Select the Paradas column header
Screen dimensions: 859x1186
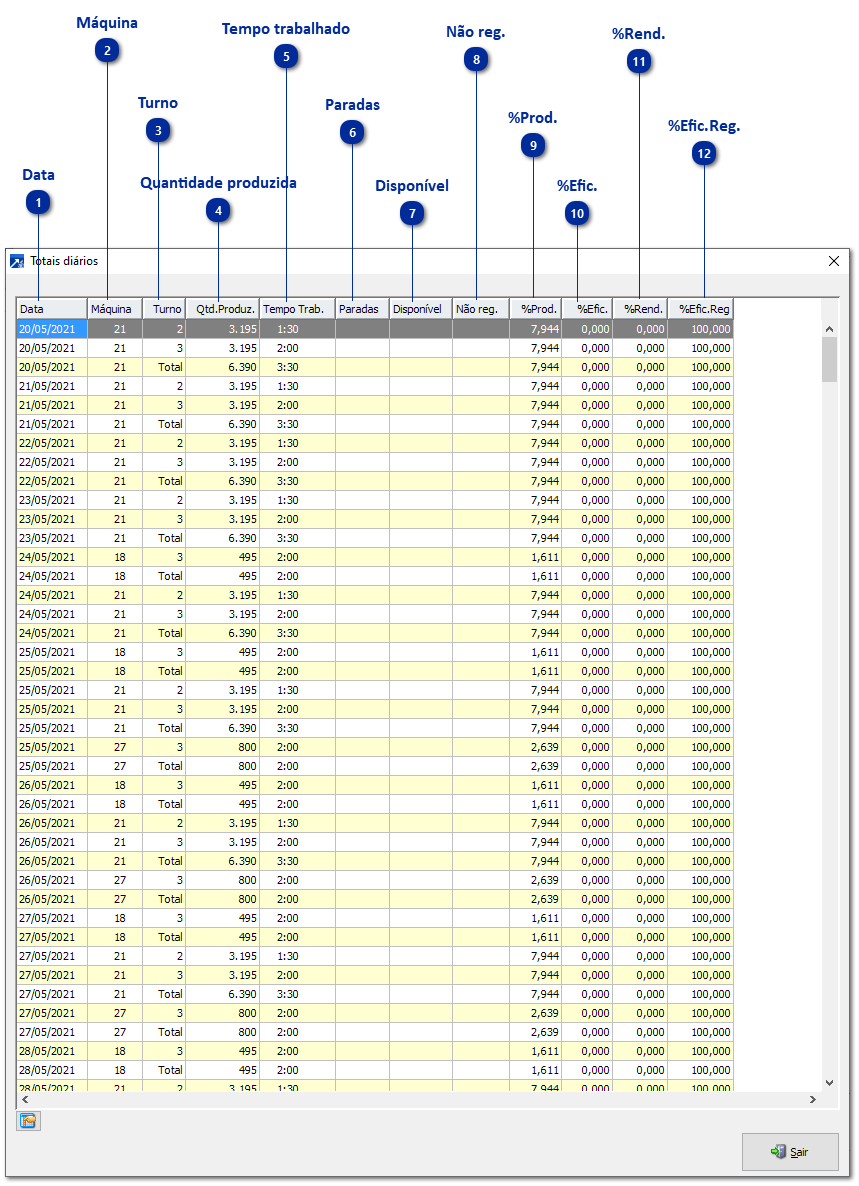click(361, 309)
